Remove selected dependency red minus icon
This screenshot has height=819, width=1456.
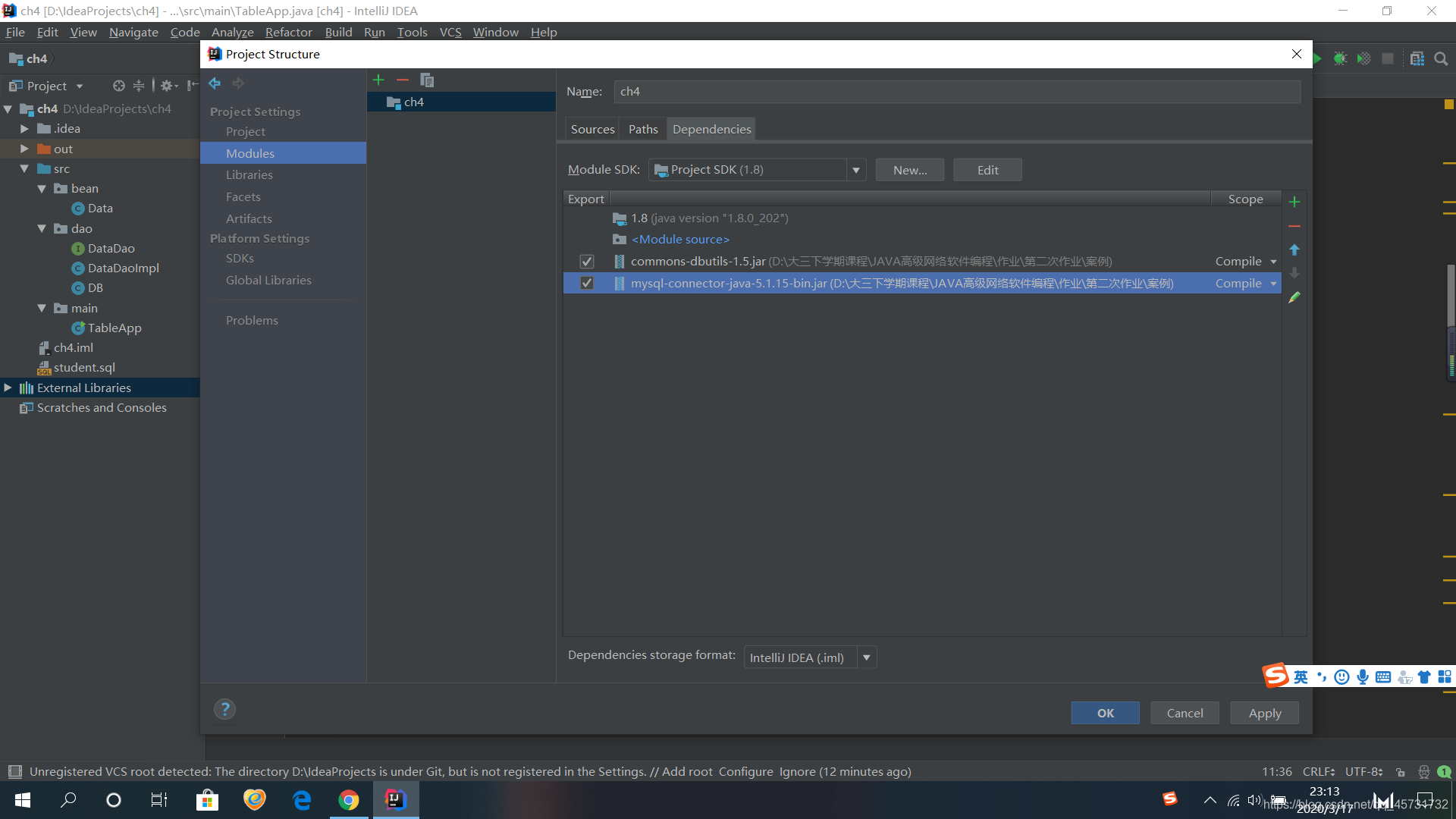coord(1294,226)
